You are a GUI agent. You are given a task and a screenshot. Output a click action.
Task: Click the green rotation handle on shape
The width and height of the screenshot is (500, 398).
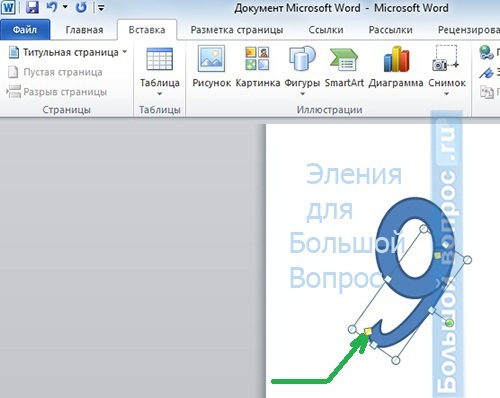(449, 322)
